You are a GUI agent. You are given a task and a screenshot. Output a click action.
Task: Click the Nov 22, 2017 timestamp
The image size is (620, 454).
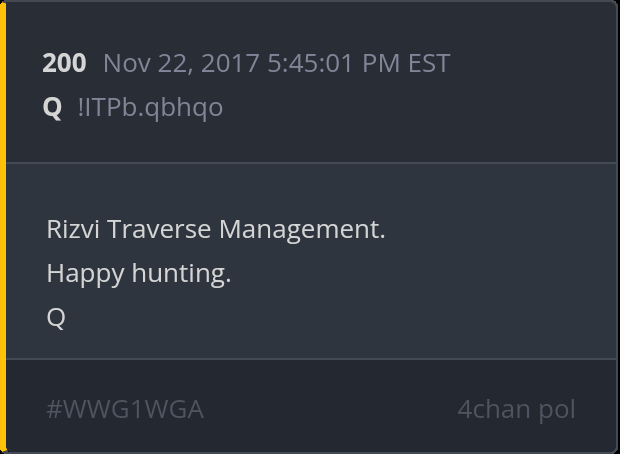(276, 63)
